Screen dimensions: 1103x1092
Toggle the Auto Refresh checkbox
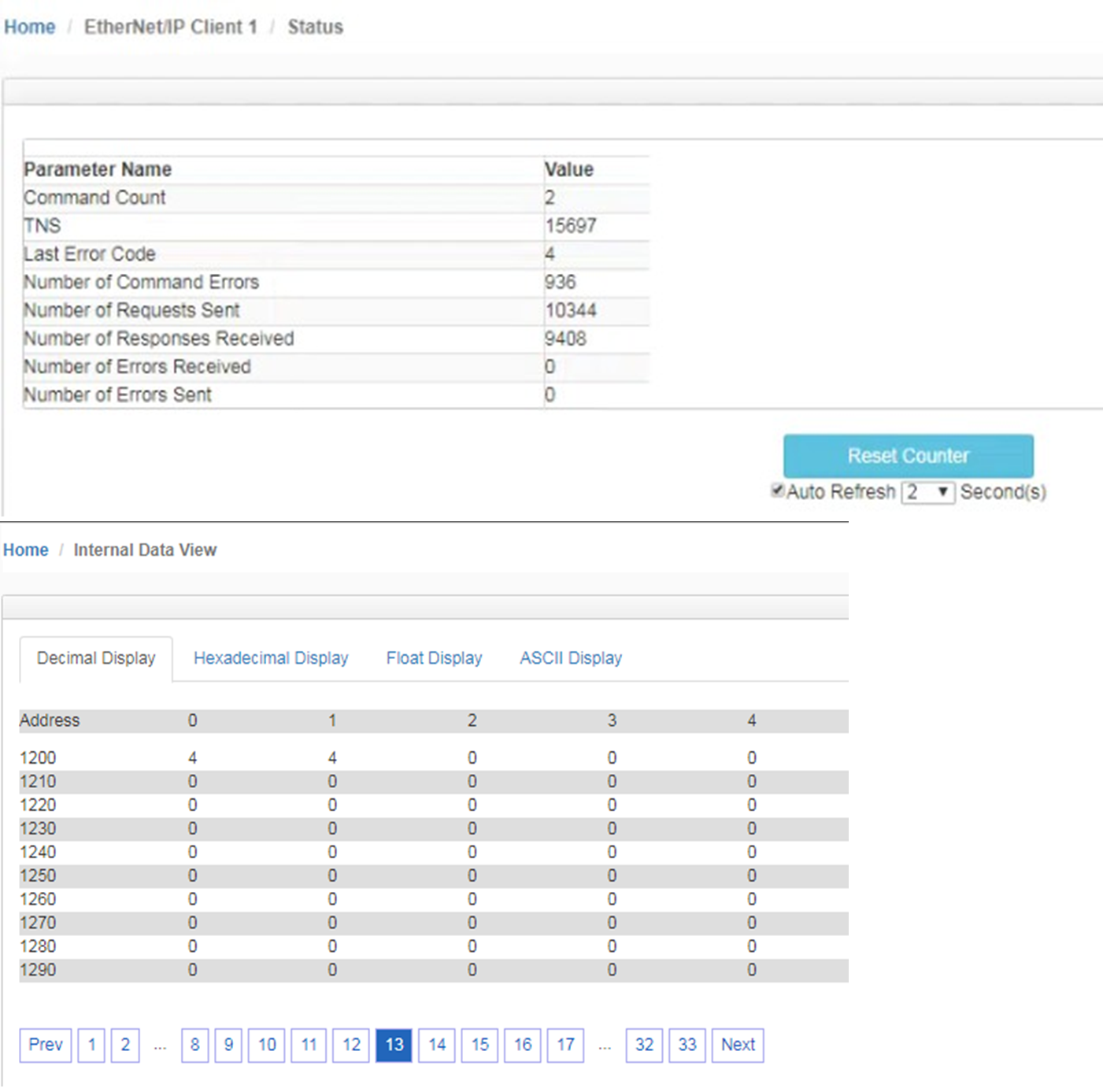[777, 491]
